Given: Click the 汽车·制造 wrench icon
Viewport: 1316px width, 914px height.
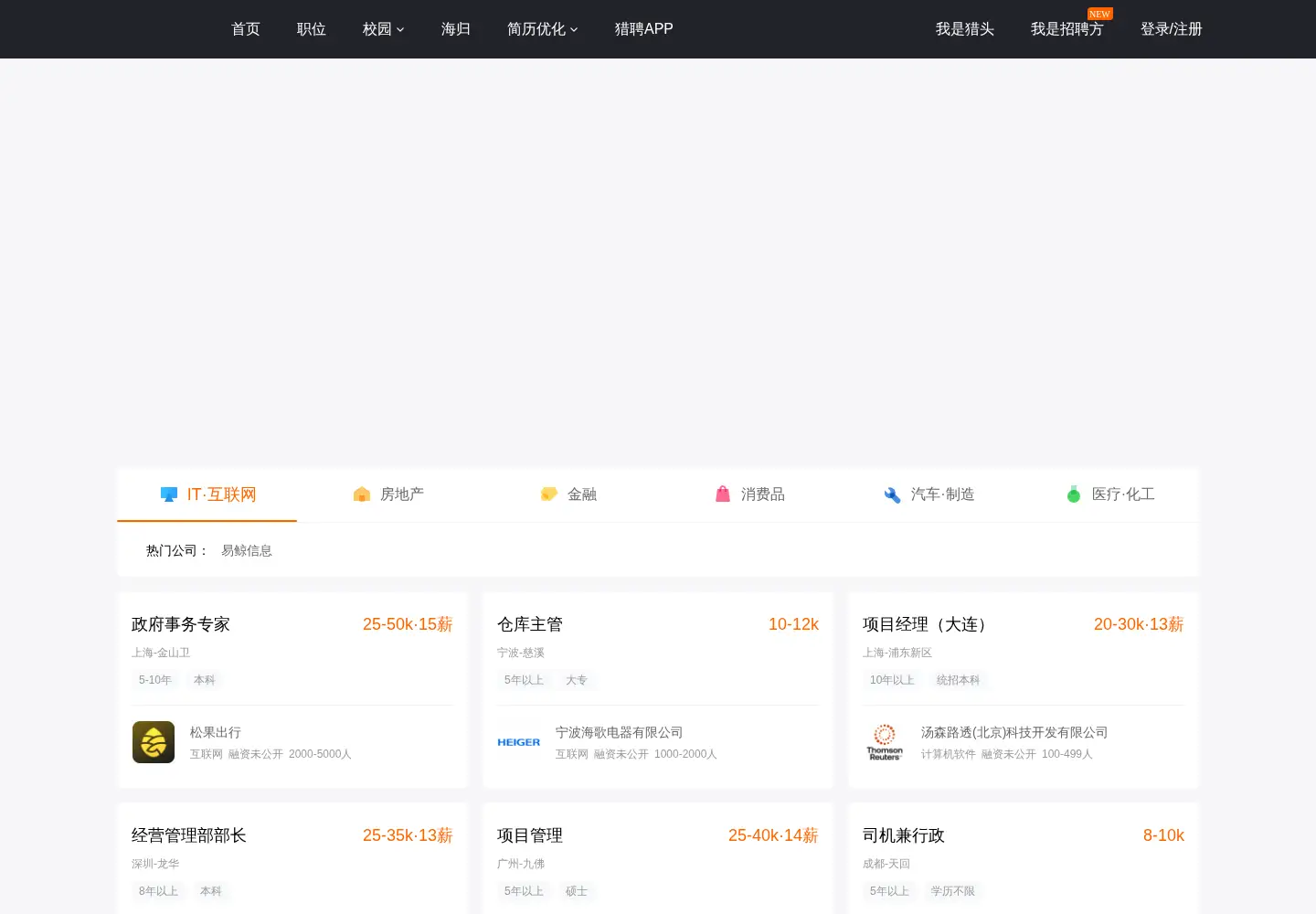Looking at the screenshot, I should (x=893, y=494).
